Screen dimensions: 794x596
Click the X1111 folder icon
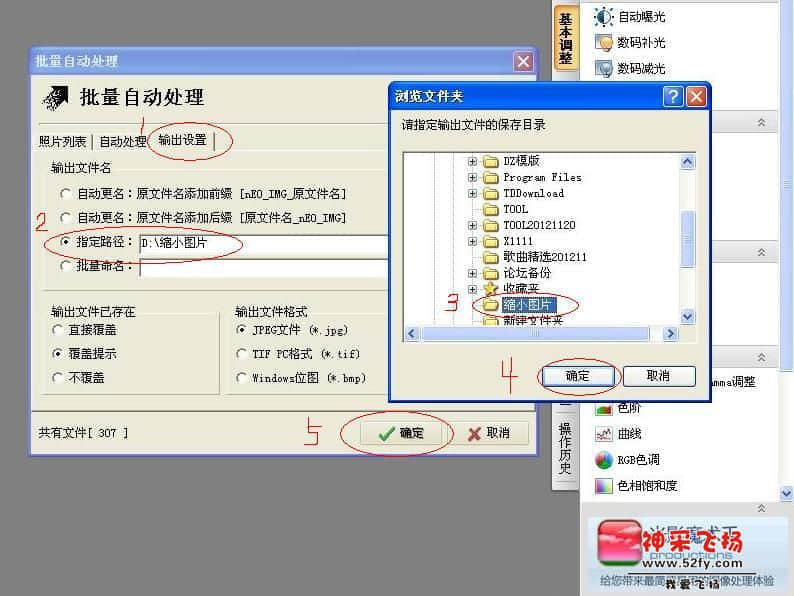(x=490, y=241)
